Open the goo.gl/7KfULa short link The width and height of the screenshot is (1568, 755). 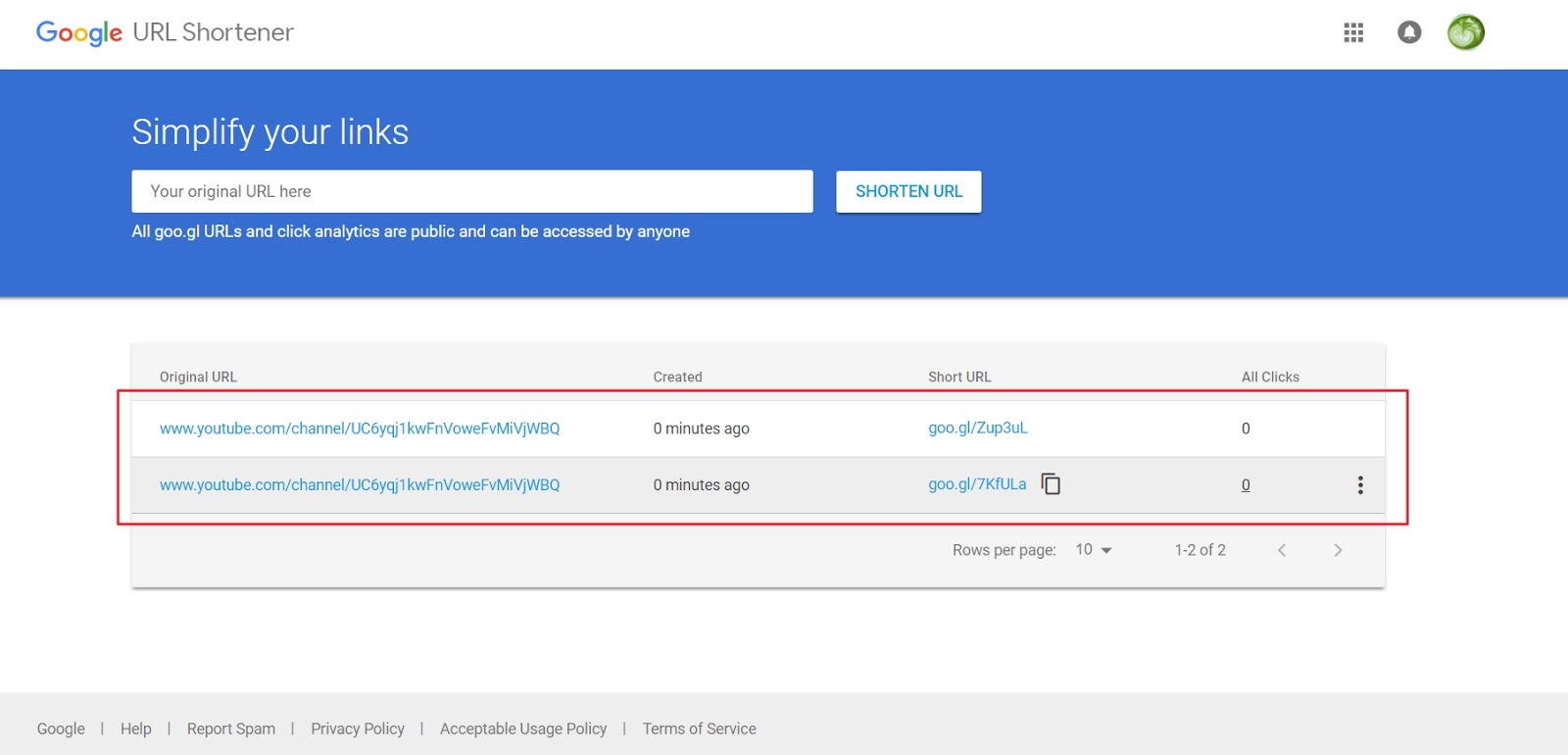pos(977,484)
